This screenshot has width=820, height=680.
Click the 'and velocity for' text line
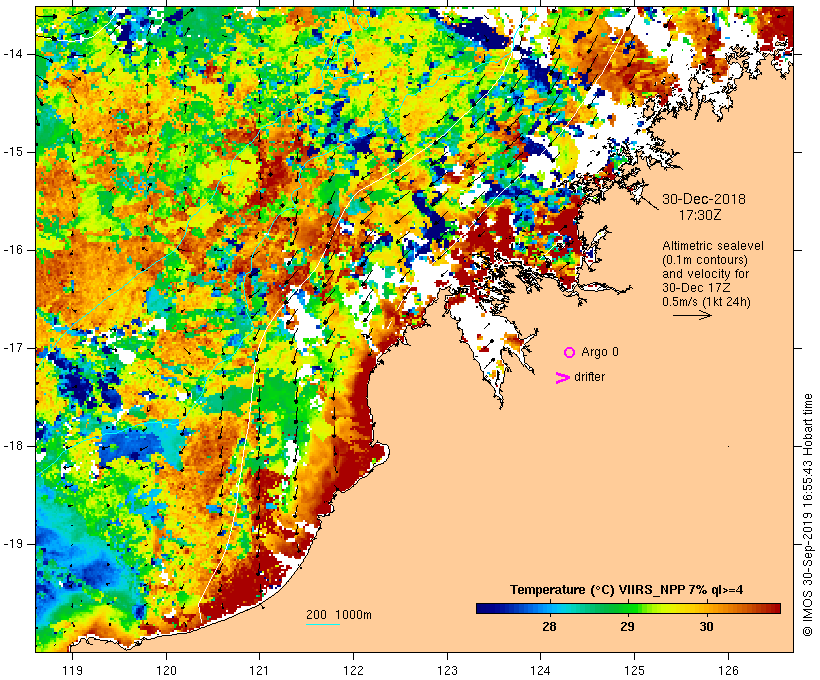(705, 274)
